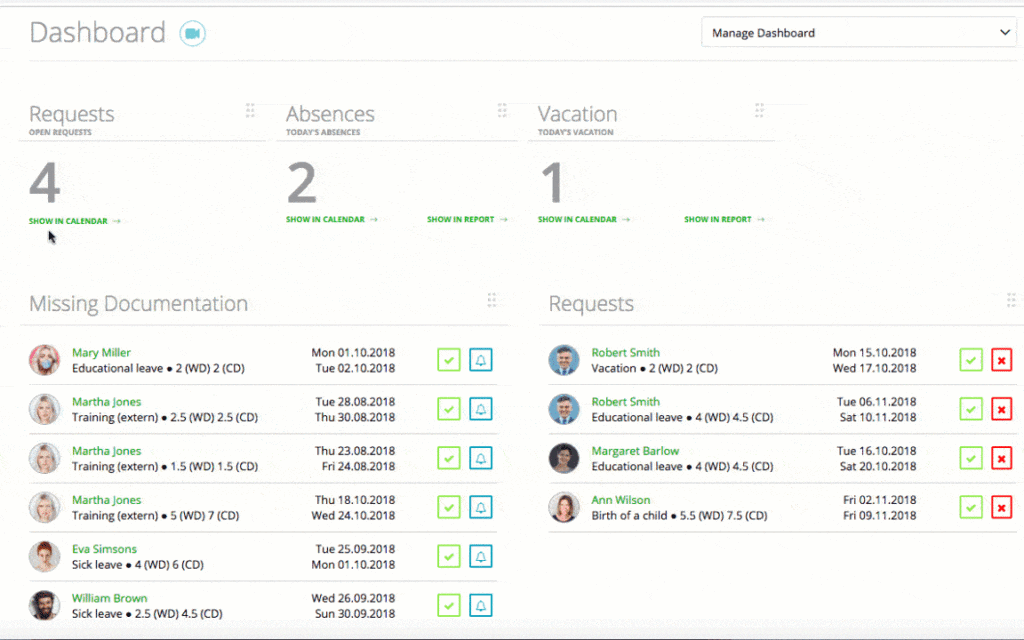The width and height of the screenshot is (1024, 640).
Task: Open the Manage Dashboard dropdown
Action: (x=858, y=32)
